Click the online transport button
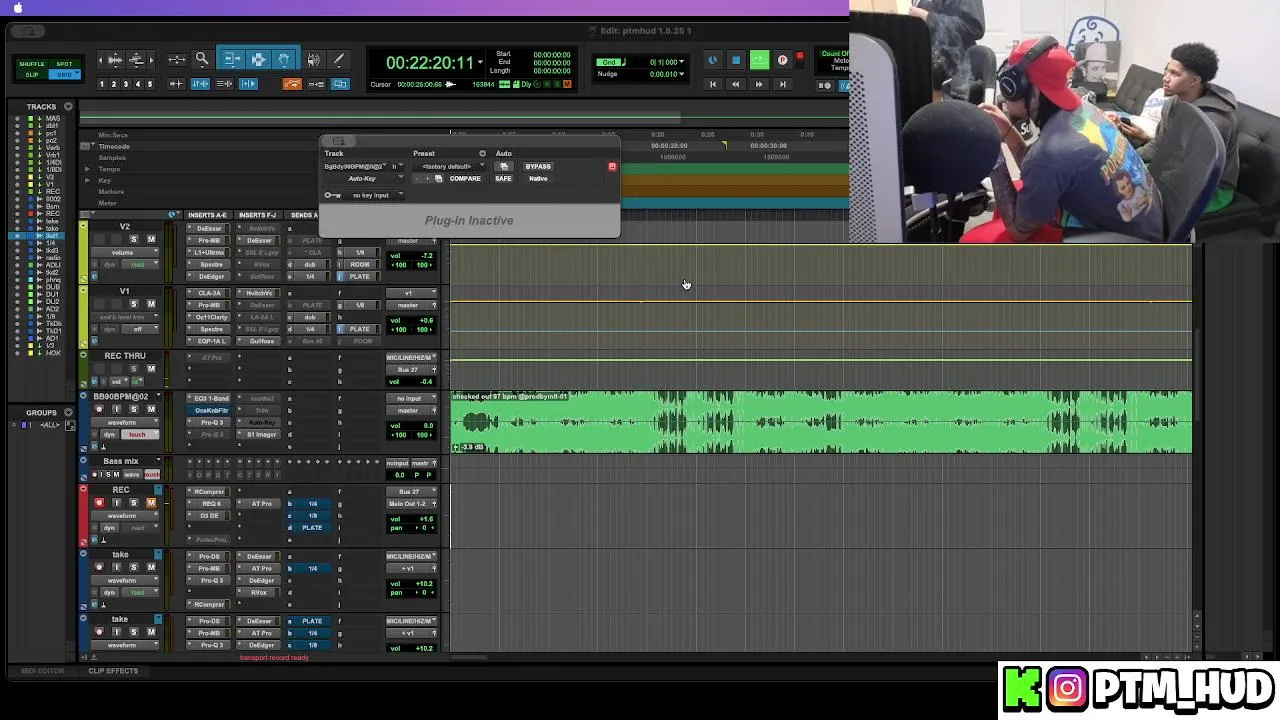The height and width of the screenshot is (720, 1280). click(x=712, y=61)
